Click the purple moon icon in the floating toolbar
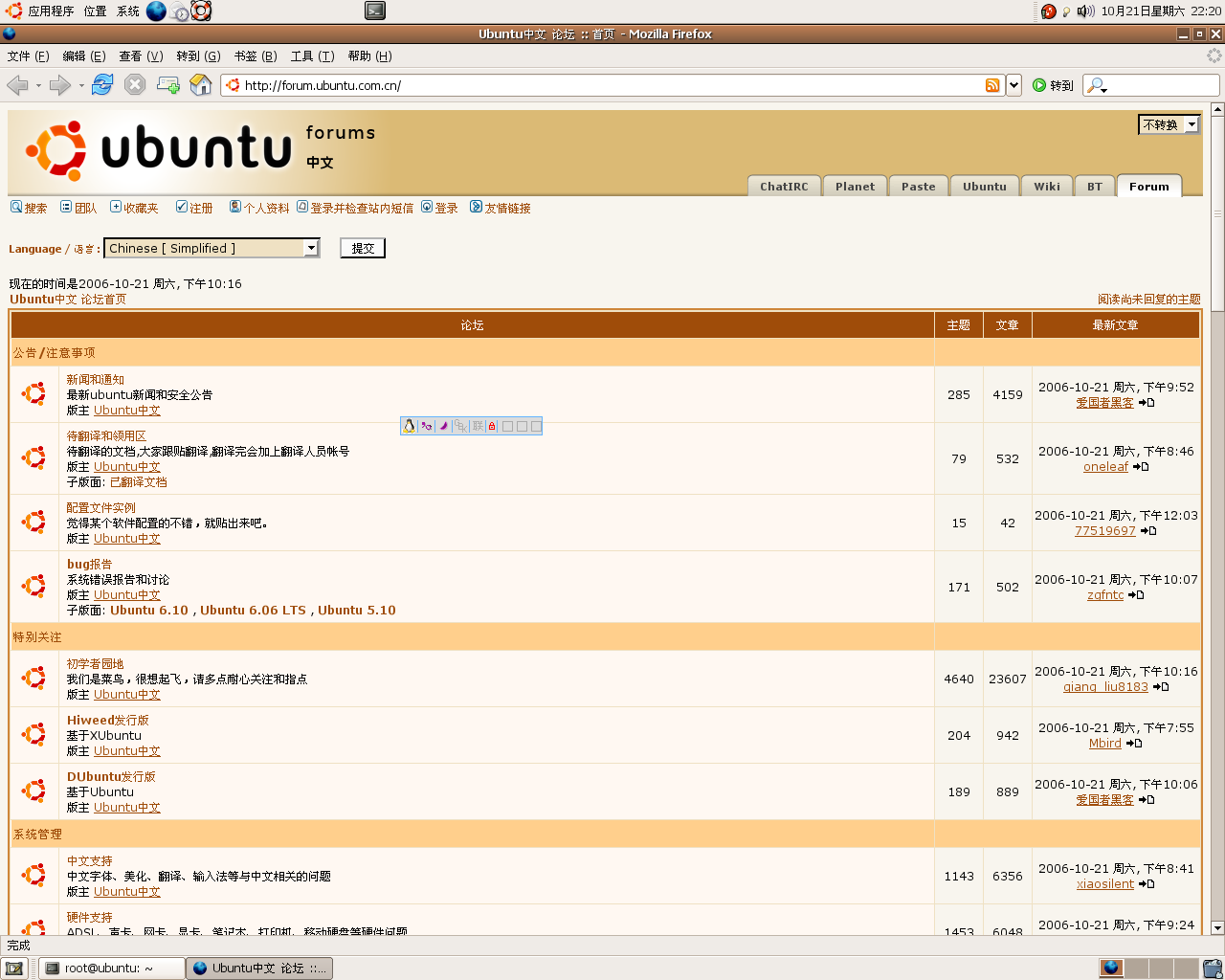The image size is (1225, 980). click(x=443, y=426)
